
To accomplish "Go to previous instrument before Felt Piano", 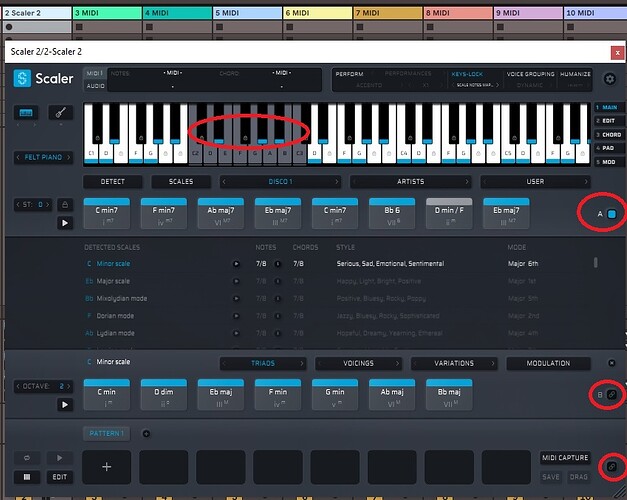I will (x=18, y=157).
